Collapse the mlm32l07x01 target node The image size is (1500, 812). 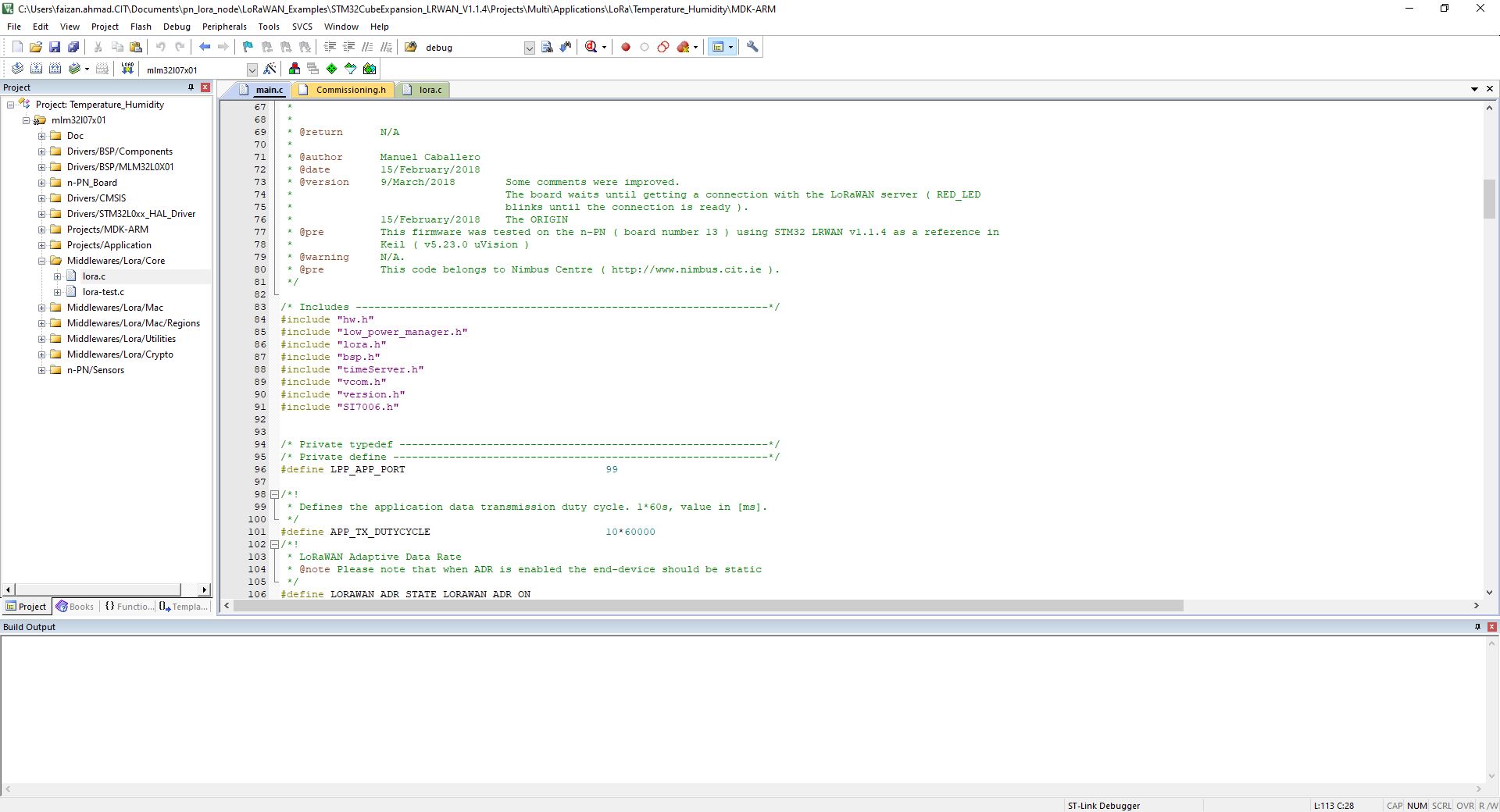pyautogui.click(x=27, y=120)
